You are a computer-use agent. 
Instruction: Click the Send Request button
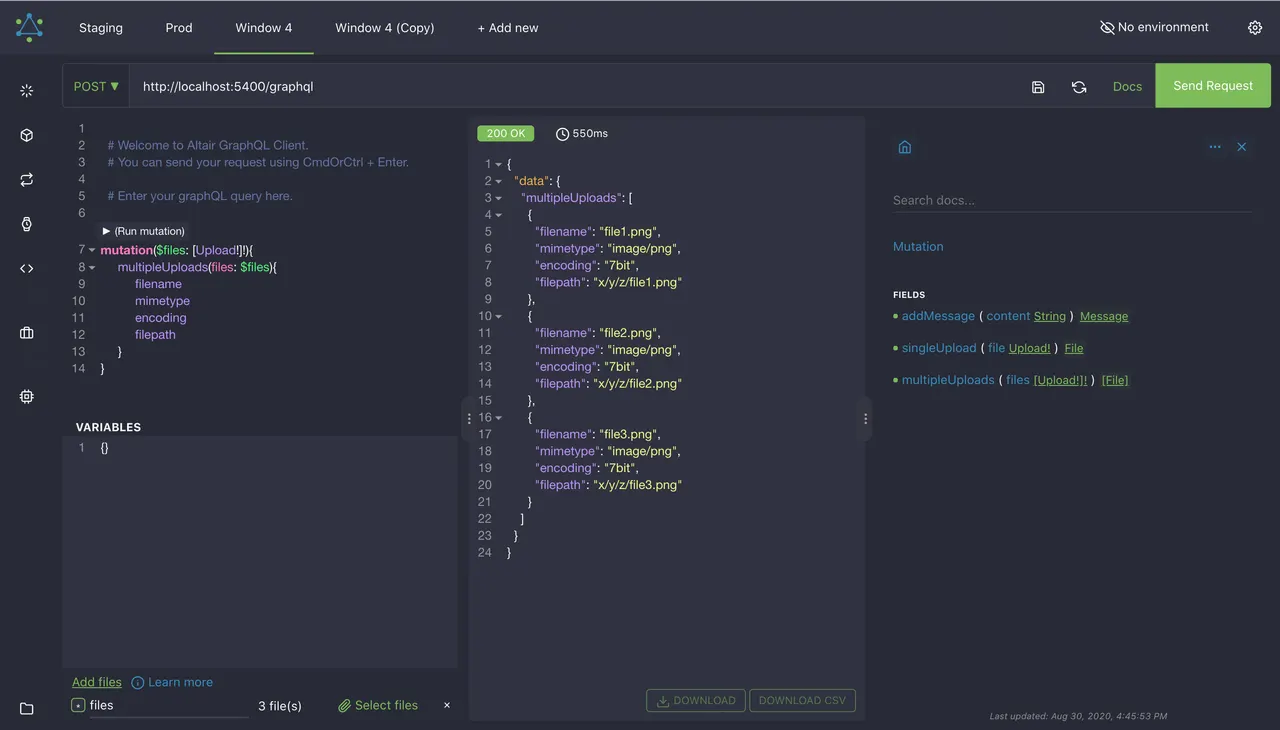point(1213,85)
